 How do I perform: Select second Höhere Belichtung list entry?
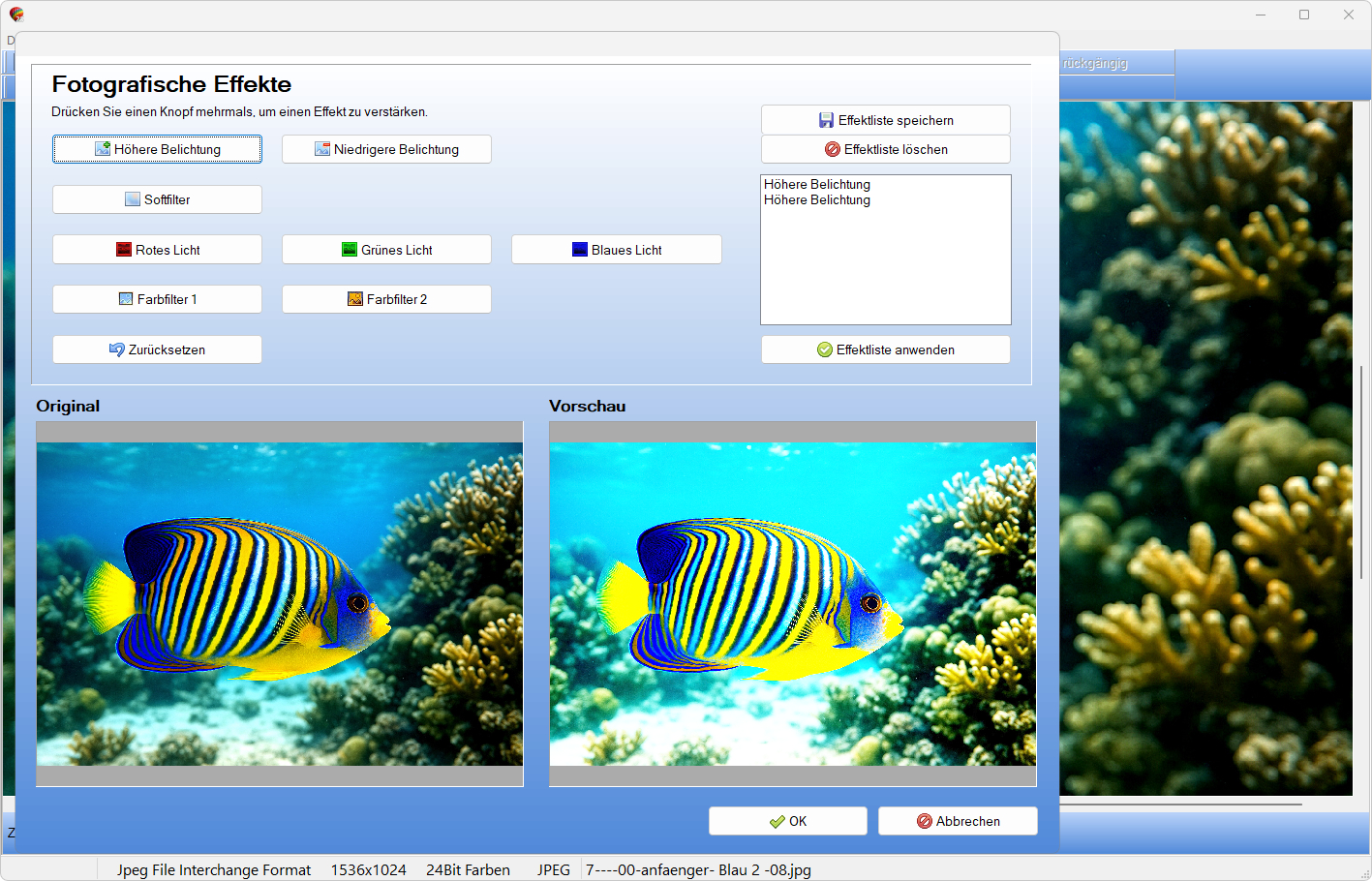[x=817, y=200]
